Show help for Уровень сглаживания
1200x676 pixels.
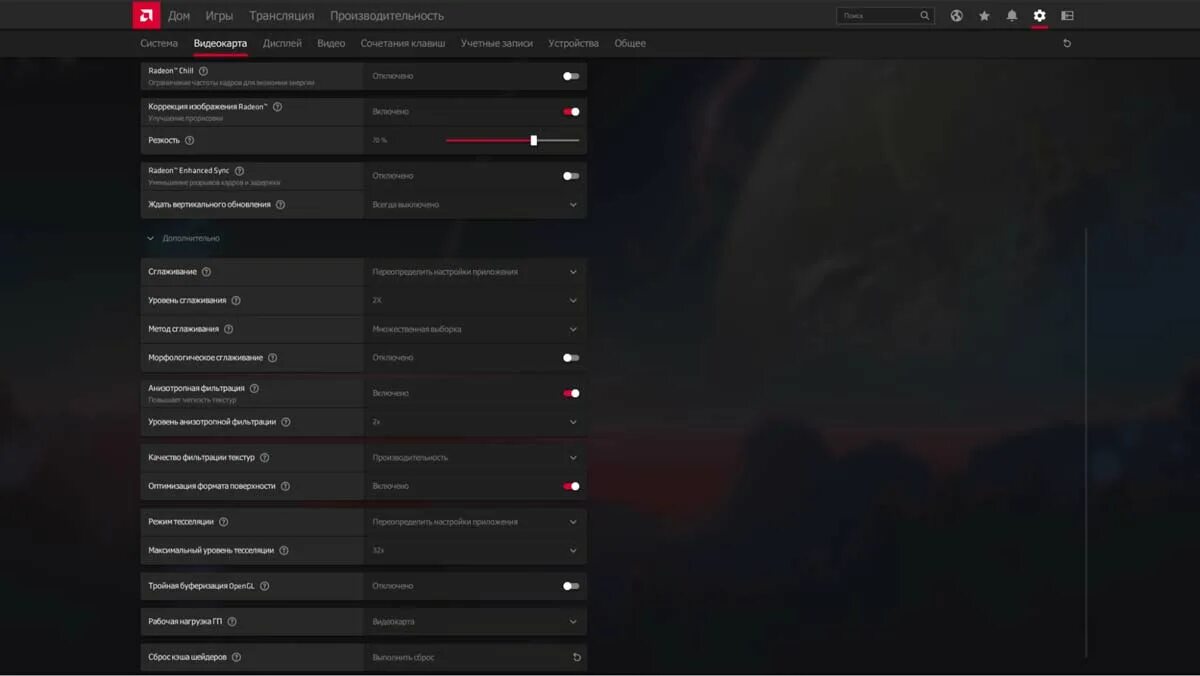pyautogui.click(x=236, y=300)
